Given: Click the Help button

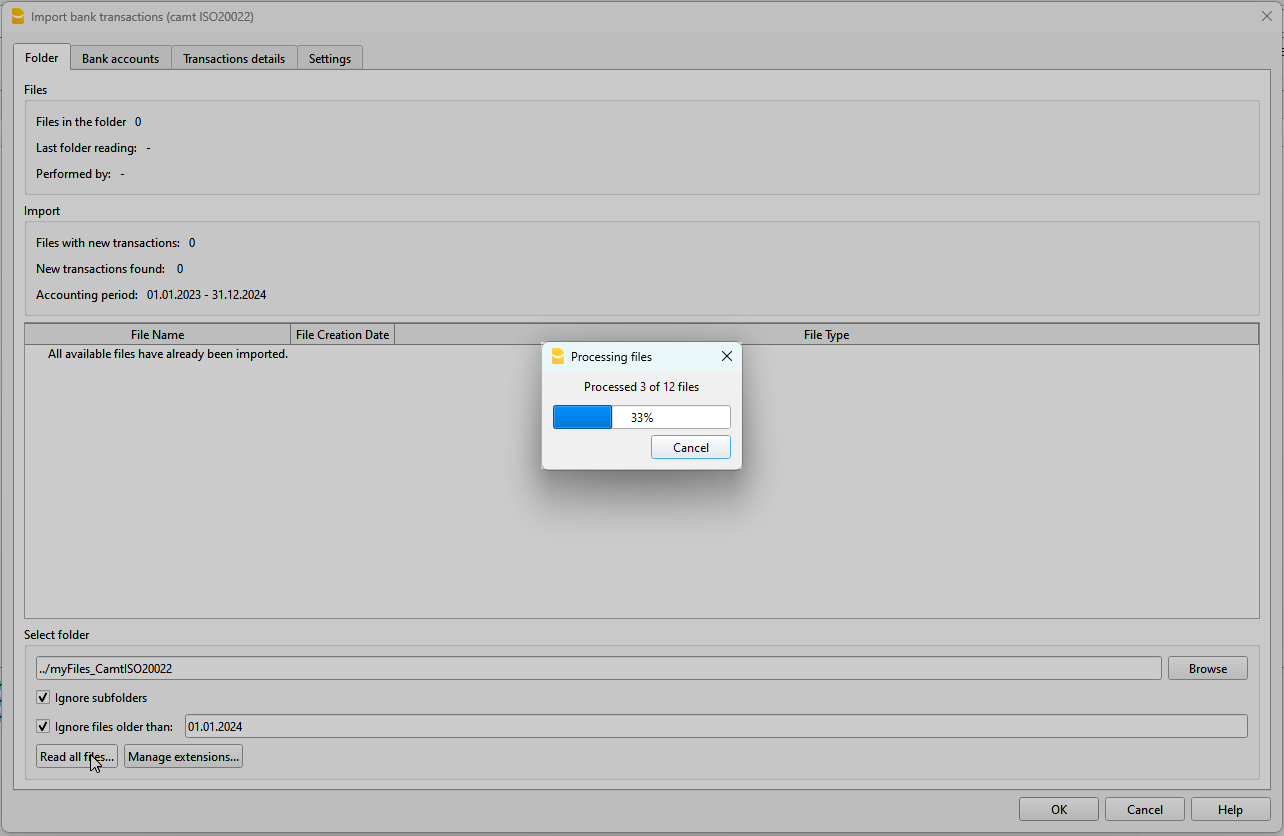Looking at the screenshot, I should tap(1230, 808).
